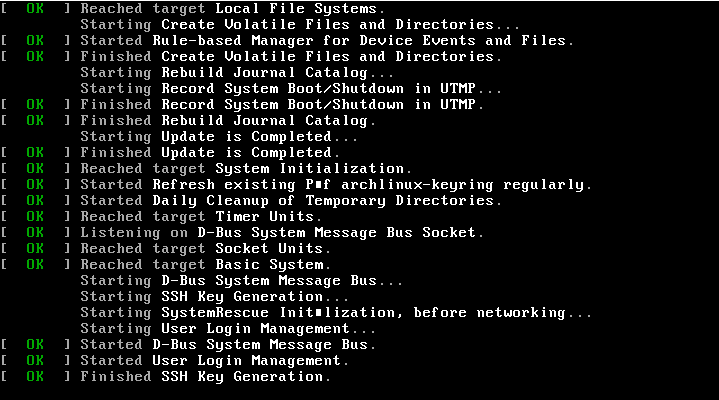Click the 'Finished Rebuild Journal Catalog' message

pos(228,121)
